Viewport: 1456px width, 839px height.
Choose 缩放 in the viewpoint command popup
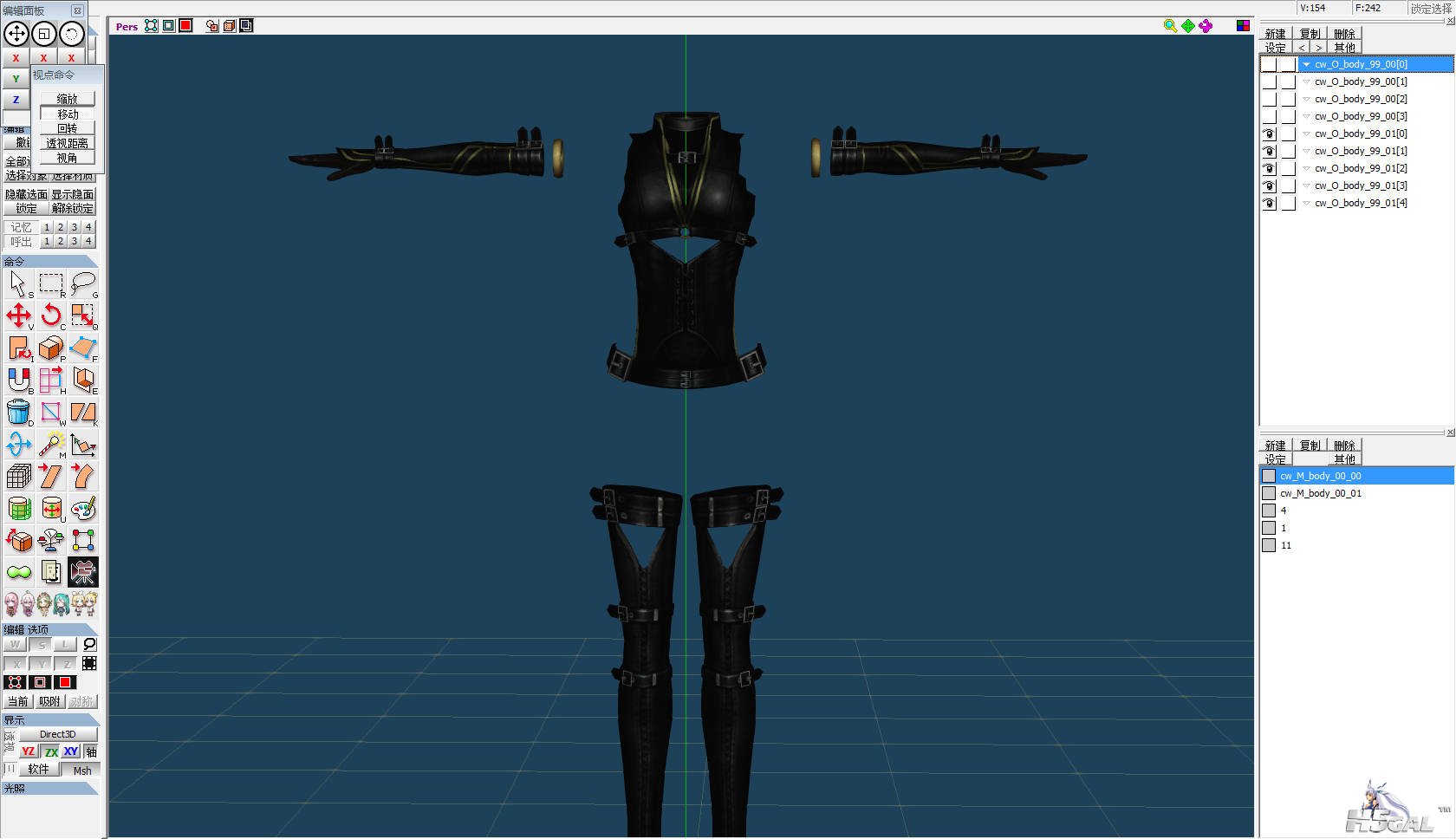(x=68, y=99)
